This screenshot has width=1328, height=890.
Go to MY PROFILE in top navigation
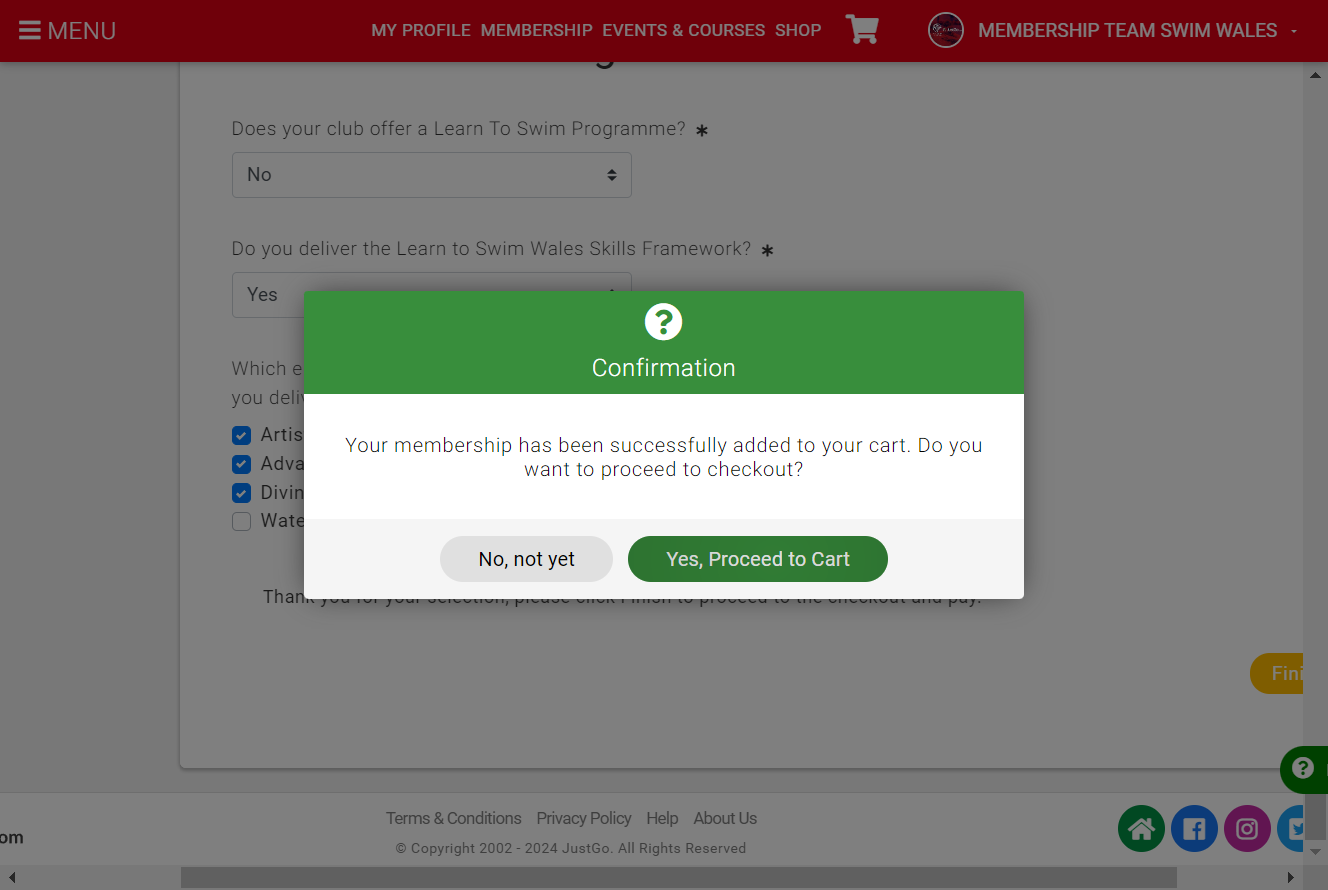(x=421, y=30)
